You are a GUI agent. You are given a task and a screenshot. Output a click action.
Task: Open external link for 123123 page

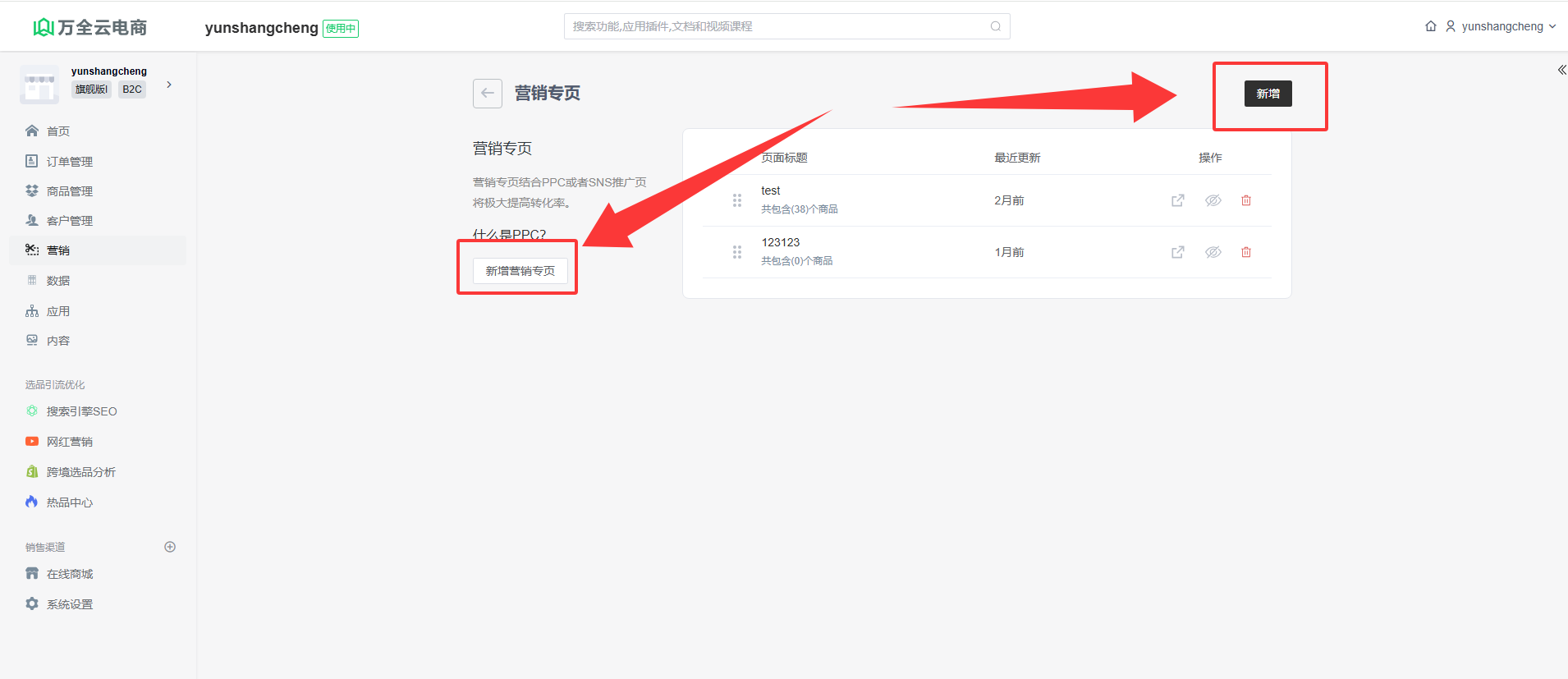point(1177,252)
